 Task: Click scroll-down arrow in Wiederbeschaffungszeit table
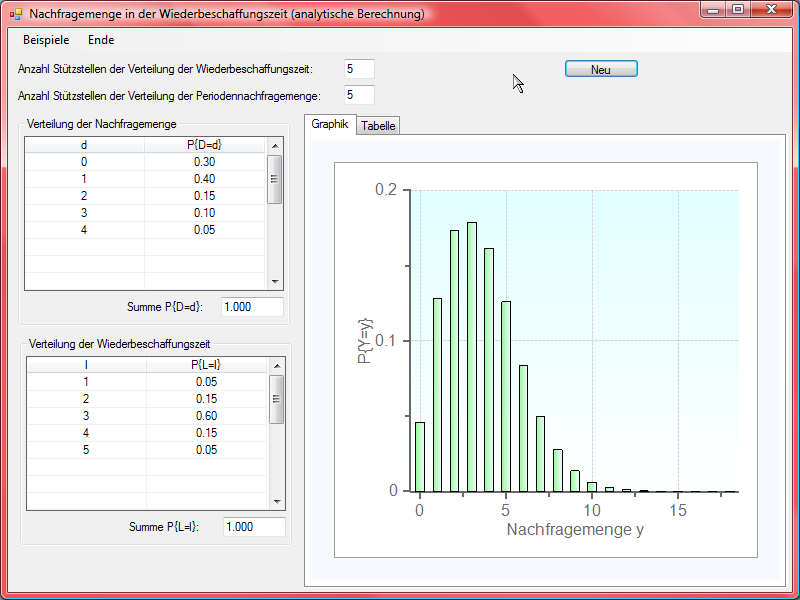(277, 502)
